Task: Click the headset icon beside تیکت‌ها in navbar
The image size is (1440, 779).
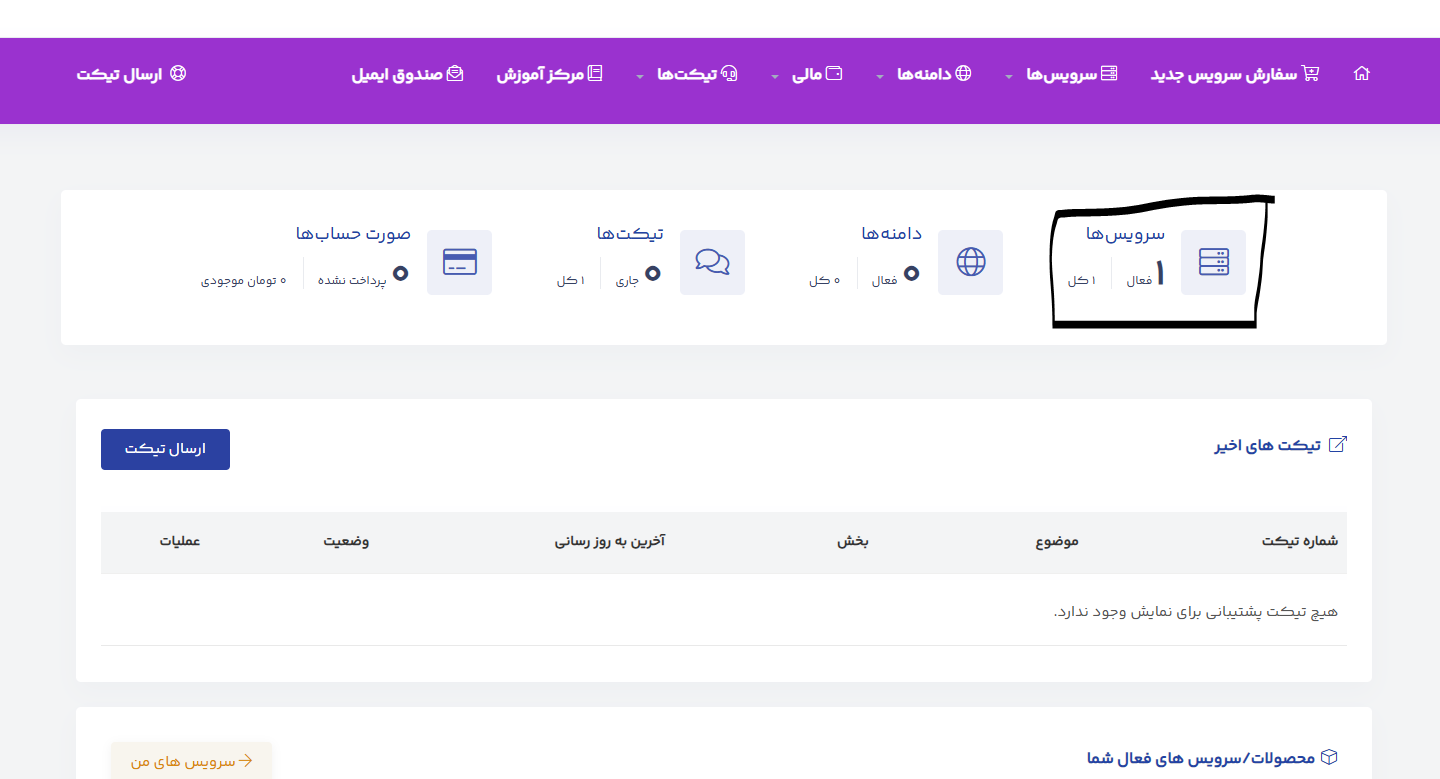Action: tap(730, 74)
